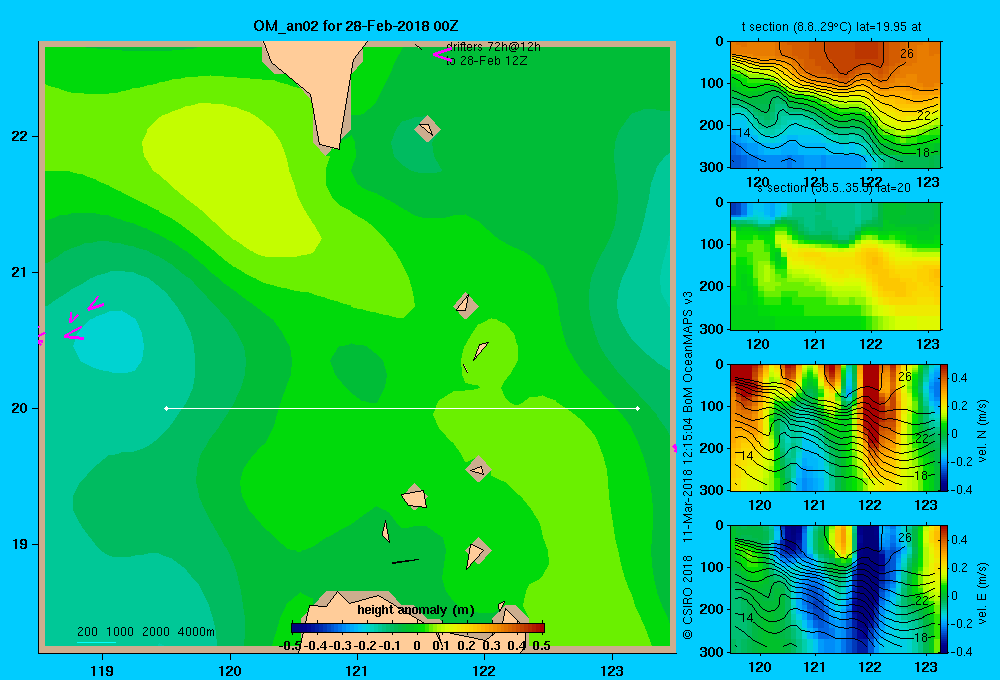The height and width of the screenshot is (680, 1000).
Task: Select the "height anomaly (m)" label
Action: point(416,610)
